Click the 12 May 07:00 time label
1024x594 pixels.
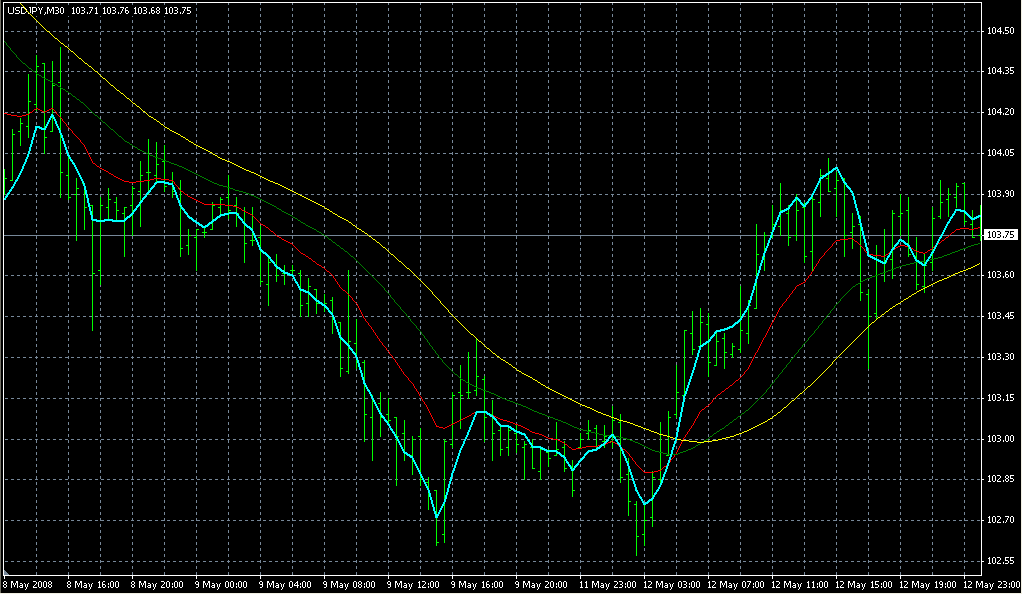point(737,584)
